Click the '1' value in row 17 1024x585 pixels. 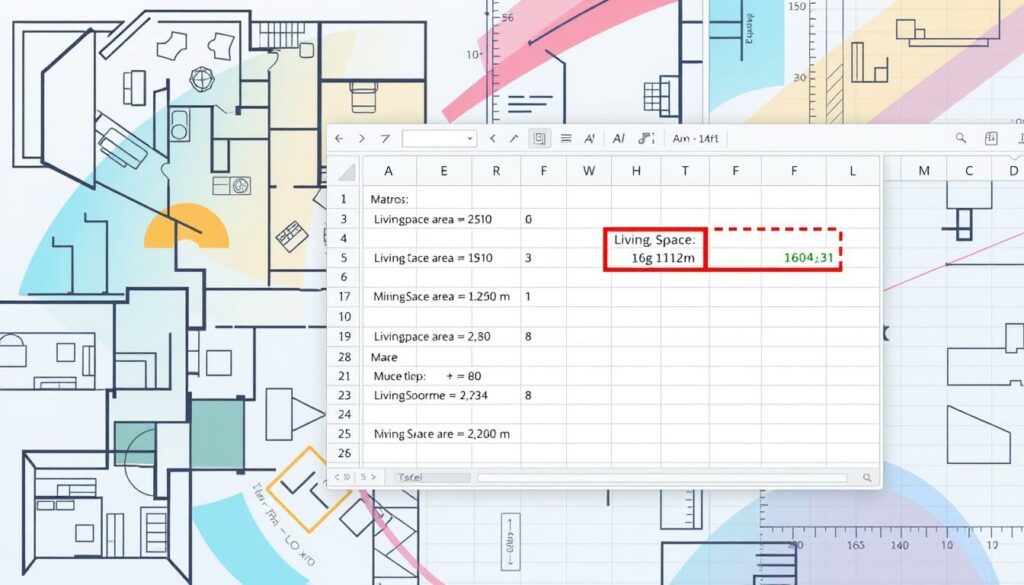point(528,296)
